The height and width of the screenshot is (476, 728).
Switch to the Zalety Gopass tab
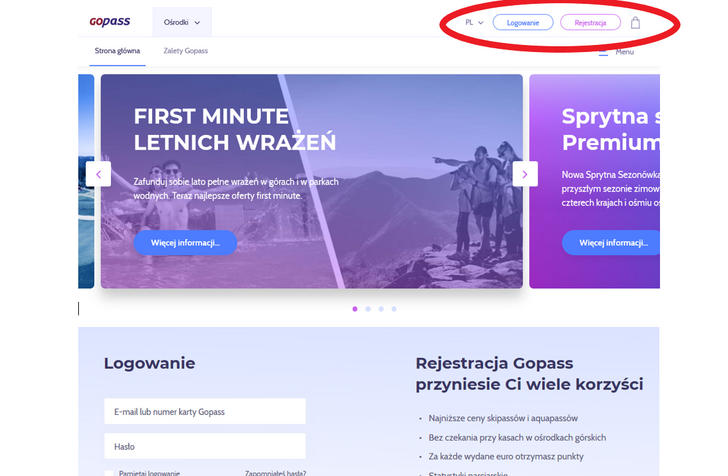(x=185, y=51)
